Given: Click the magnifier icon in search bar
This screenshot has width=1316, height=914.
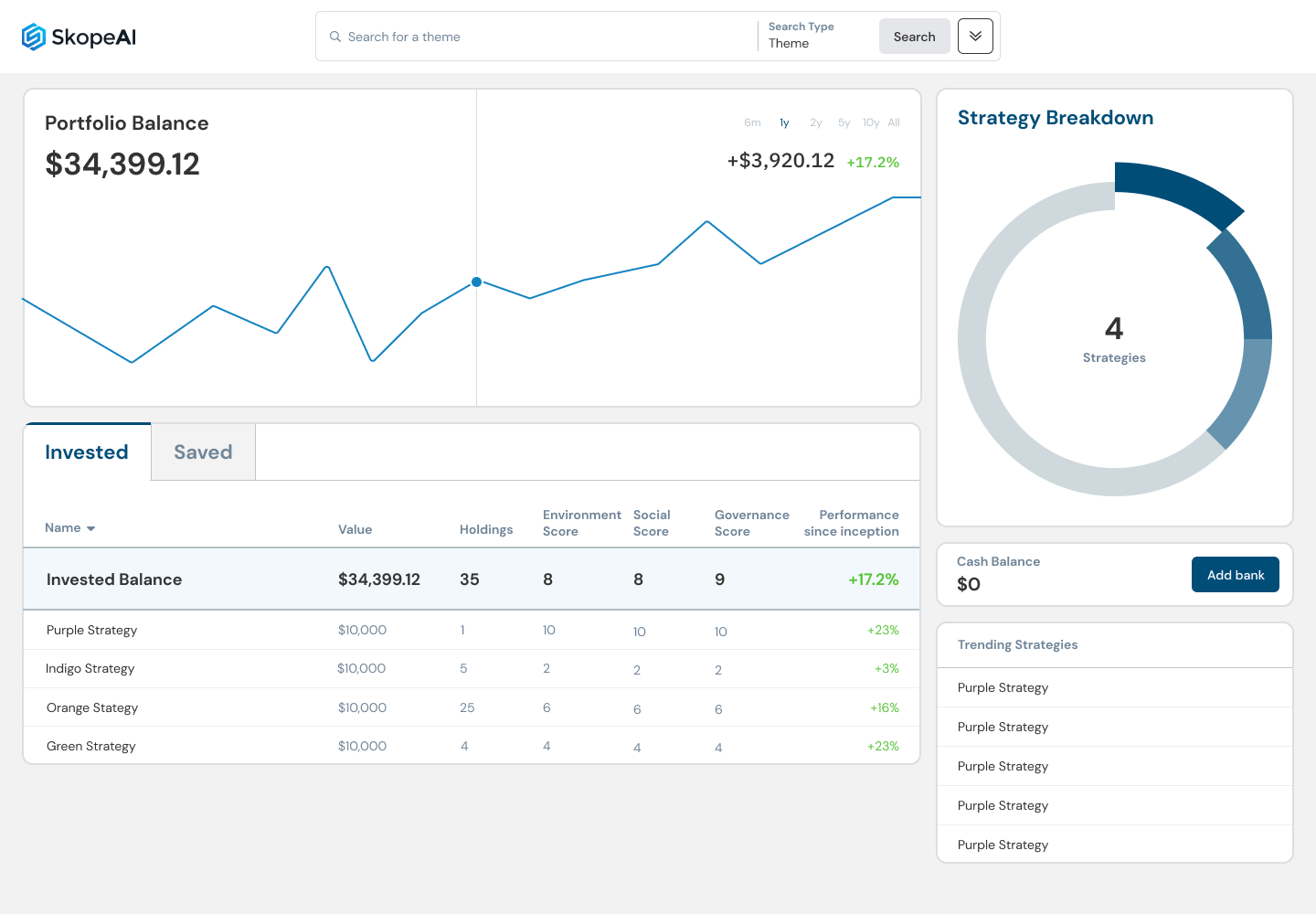Looking at the screenshot, I should pyautogui.click(x=335, y=37).
